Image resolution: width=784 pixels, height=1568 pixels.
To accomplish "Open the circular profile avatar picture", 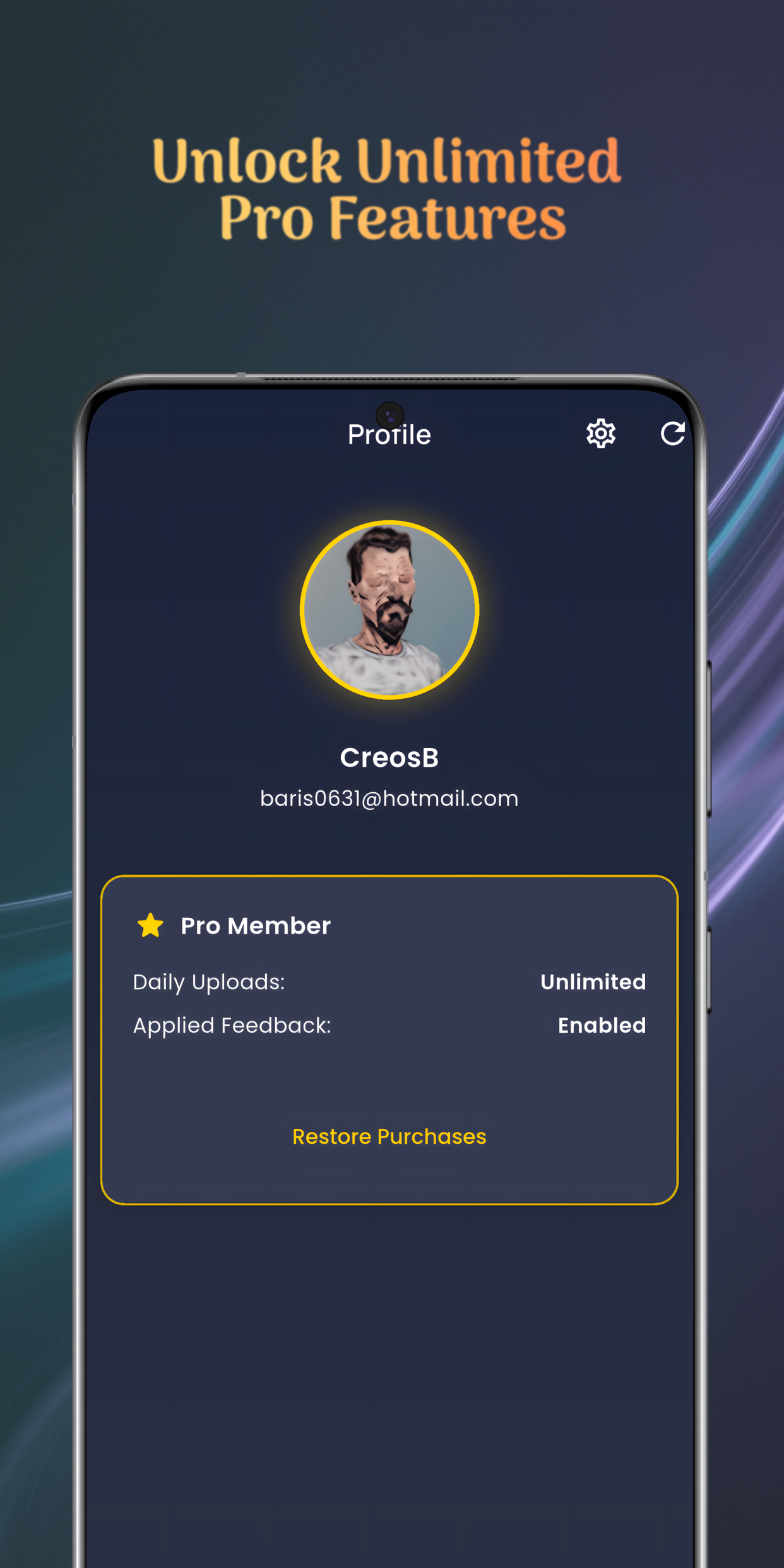I will click(x=389, y=610).
